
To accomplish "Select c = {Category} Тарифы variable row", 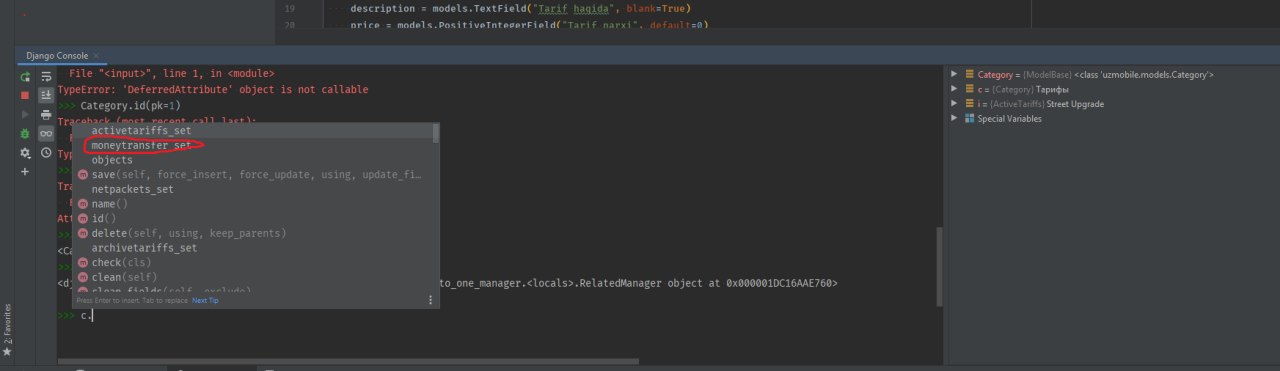I will 1113,89.
